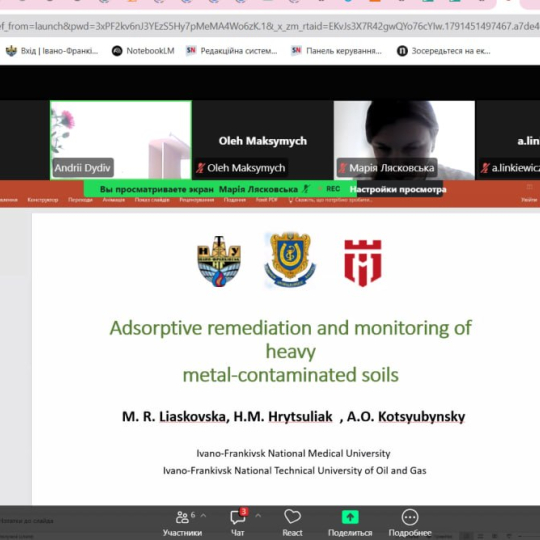Screen dimensions: 540x540
Task: Click the red chat notification badge
Action: click(244, 512)
